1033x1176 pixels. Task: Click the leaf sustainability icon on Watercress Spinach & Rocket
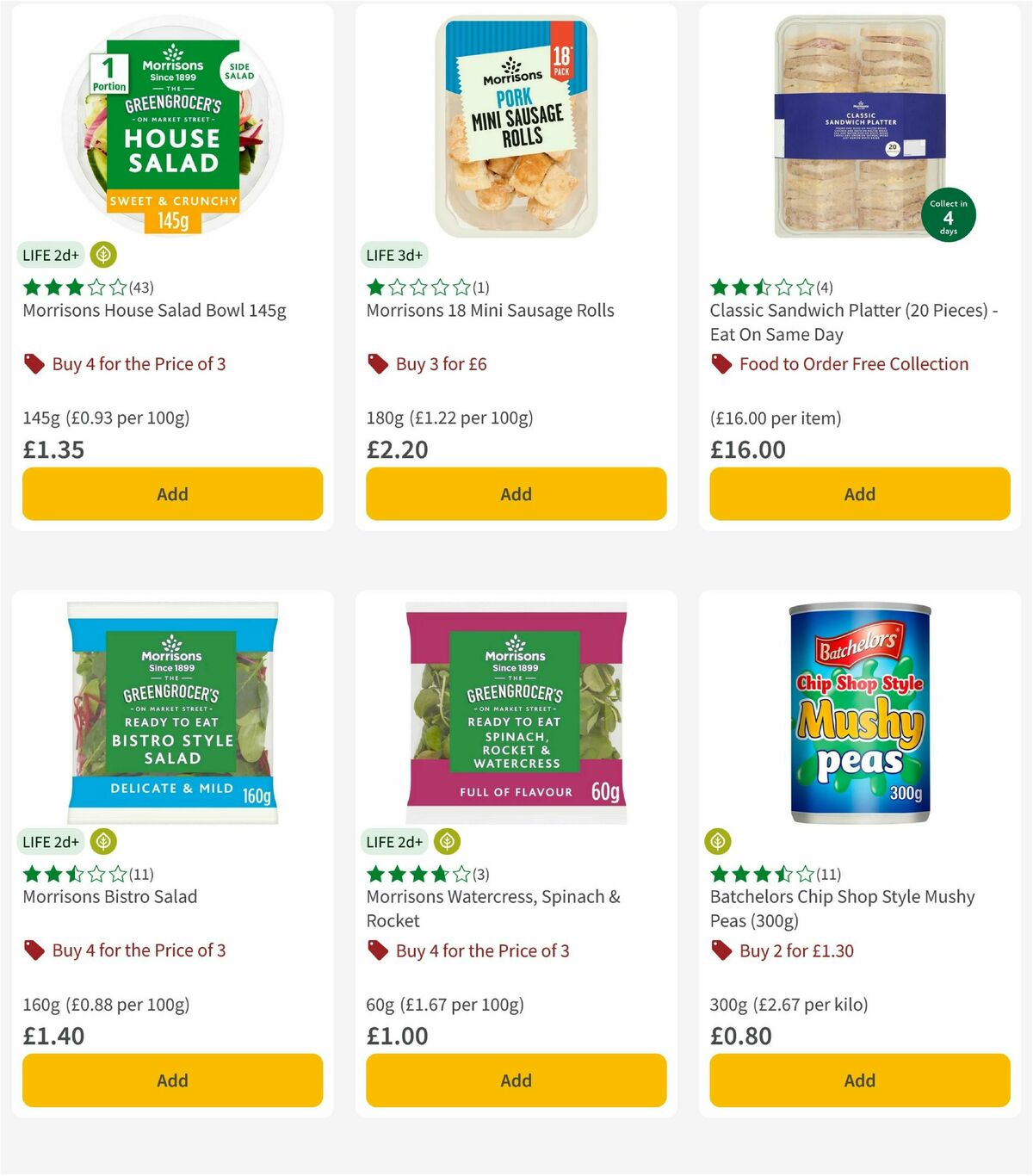click(x=446, y=842)
